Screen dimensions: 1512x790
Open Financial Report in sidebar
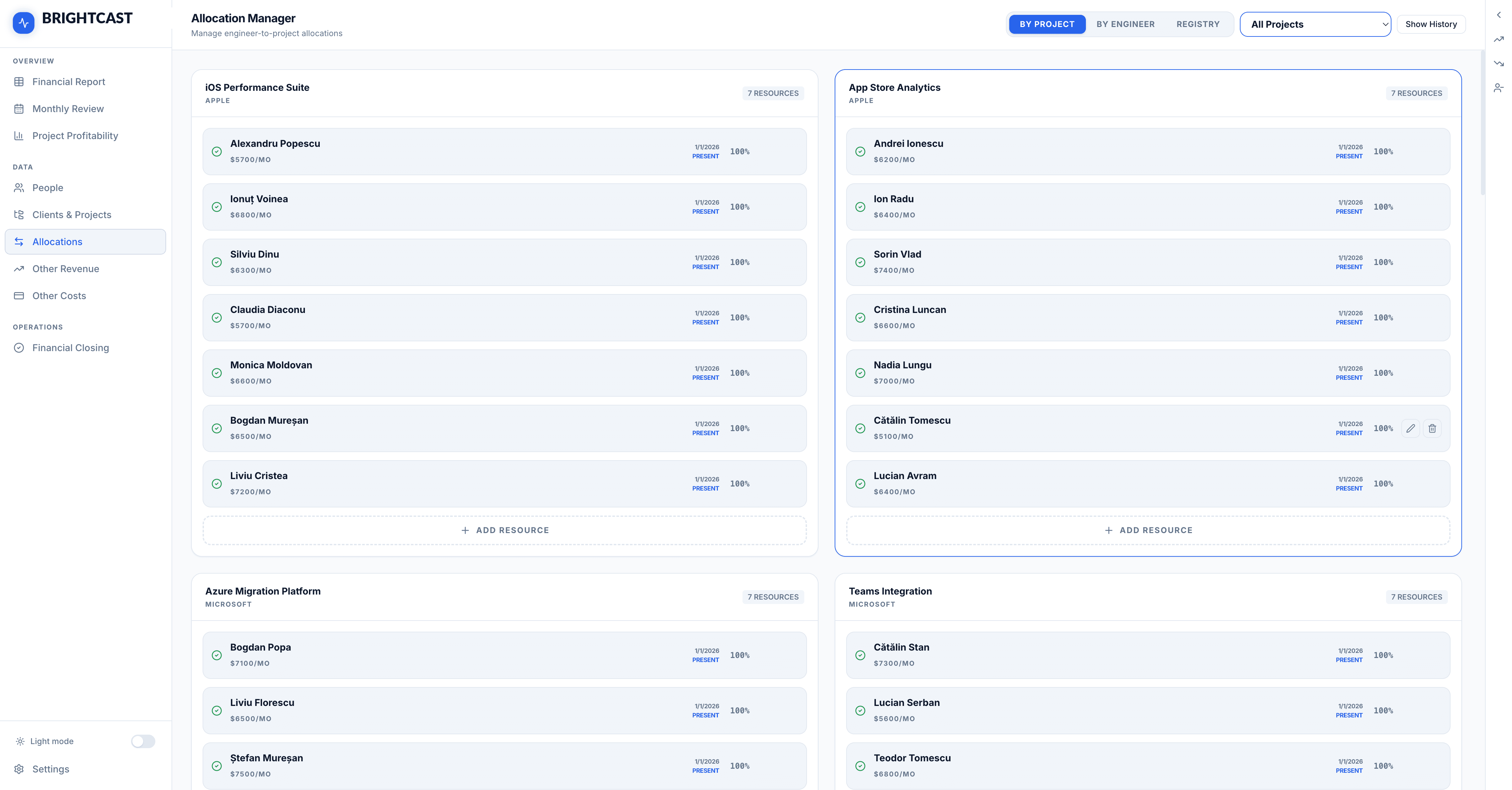68,82
